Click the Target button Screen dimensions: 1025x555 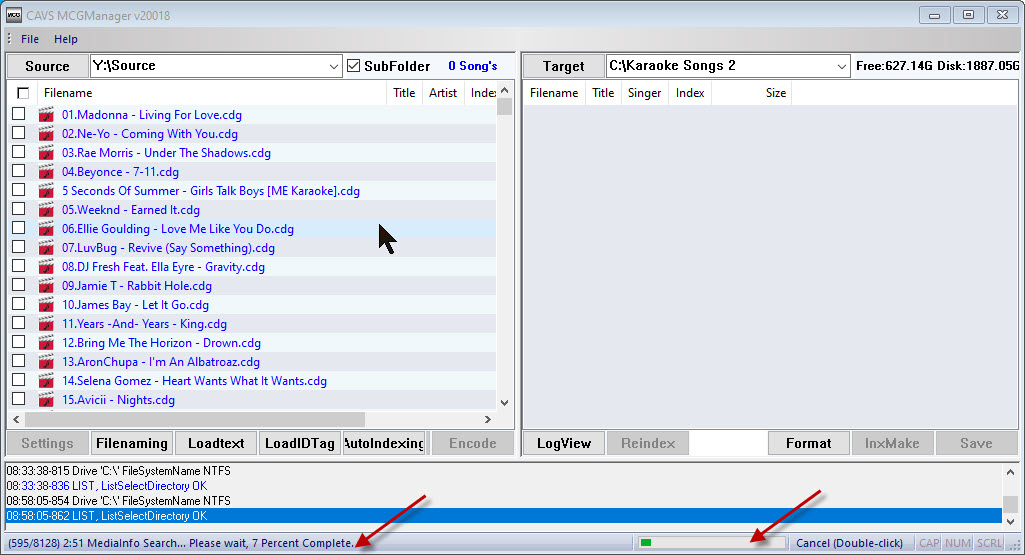[x=563, y=66]
